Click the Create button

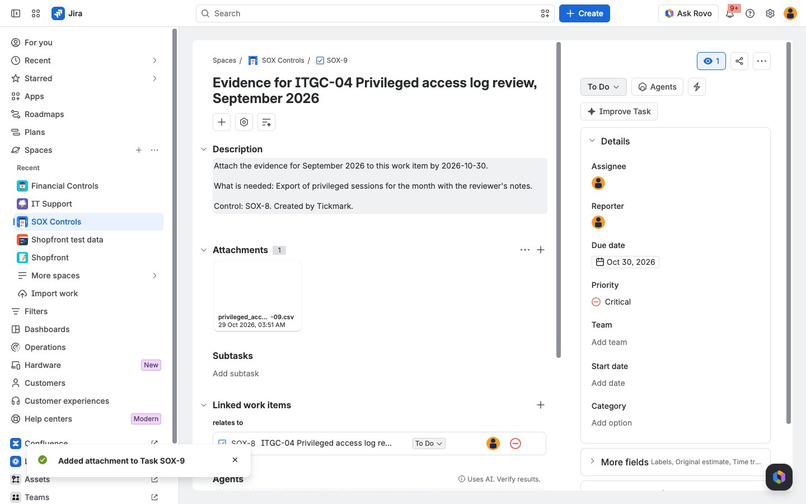[584, 13]
